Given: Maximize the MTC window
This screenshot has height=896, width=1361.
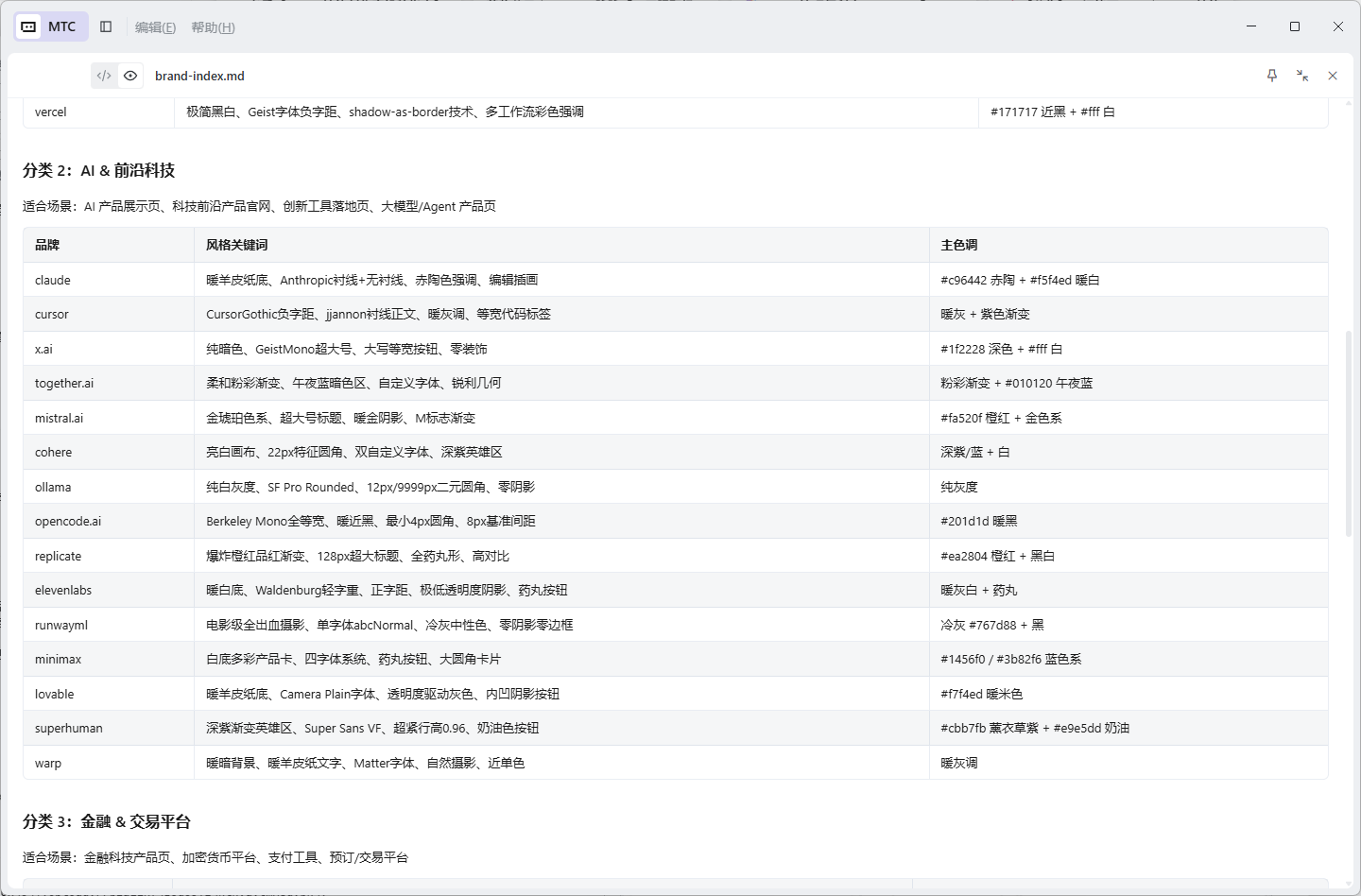Looking at the screenshot, I should point(1295,26).
